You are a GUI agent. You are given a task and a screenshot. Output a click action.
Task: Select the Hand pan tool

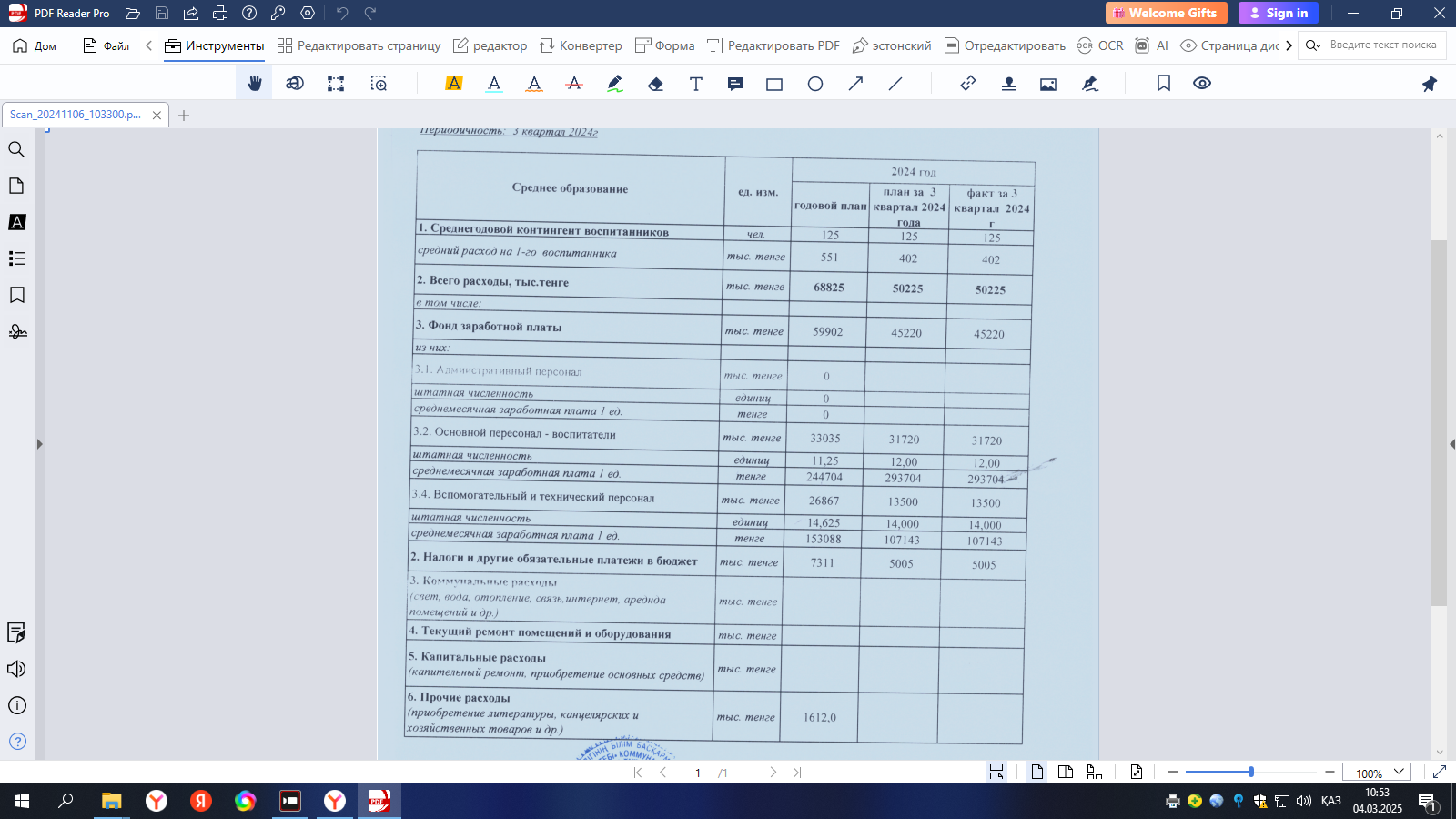click(x=255, y=84)
